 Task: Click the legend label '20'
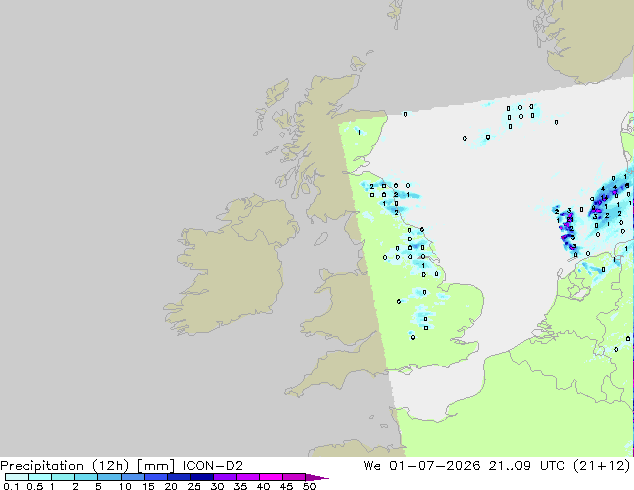[x=171, y=486]
